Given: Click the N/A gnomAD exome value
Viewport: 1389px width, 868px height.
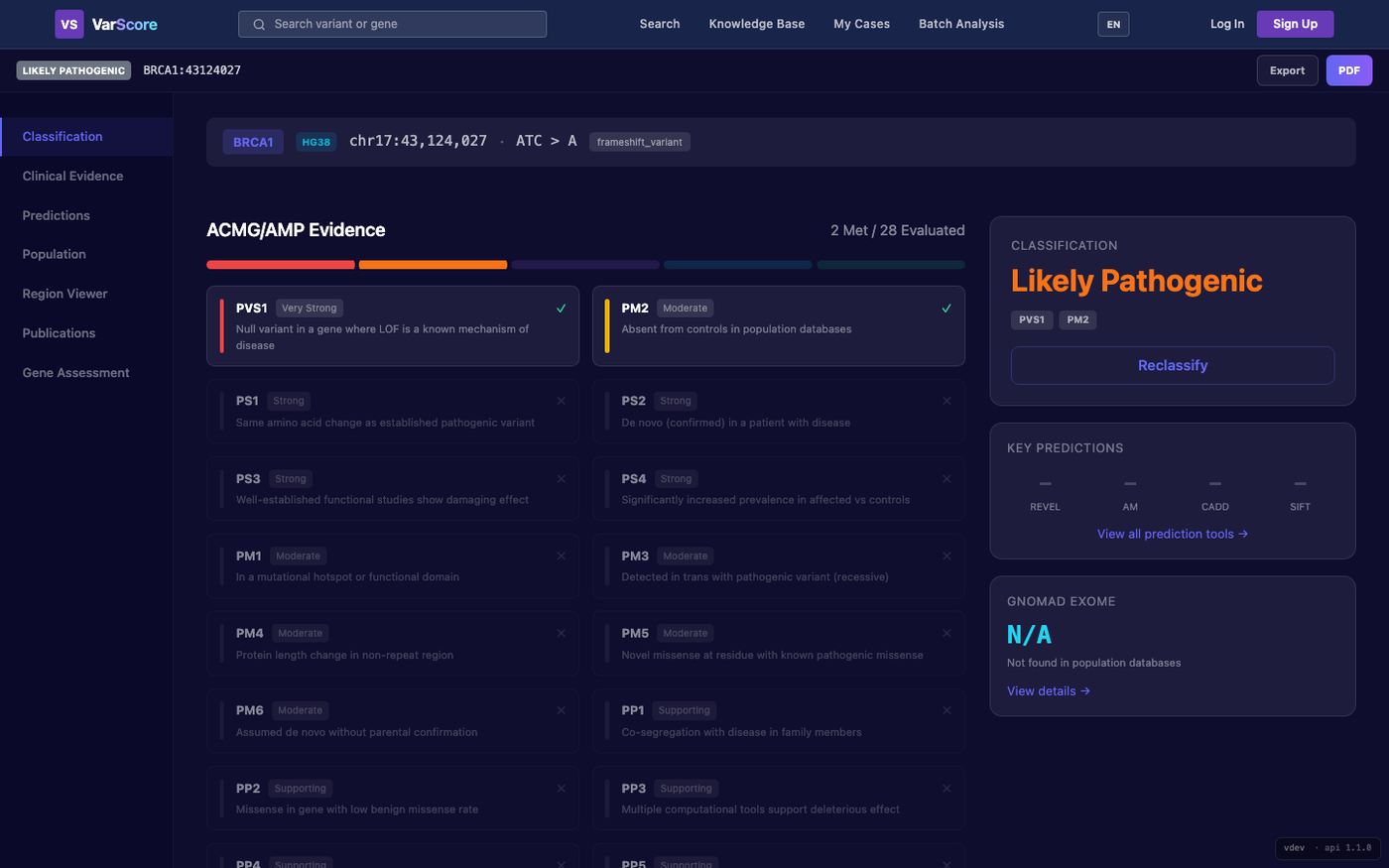Looking at the screenshot, I should pos(1029,635).
